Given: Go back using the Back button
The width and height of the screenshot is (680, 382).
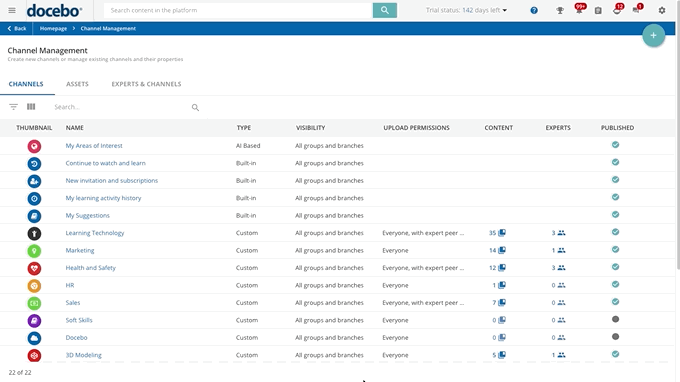Looking at the screenshot, I should [x=17, y=29].
